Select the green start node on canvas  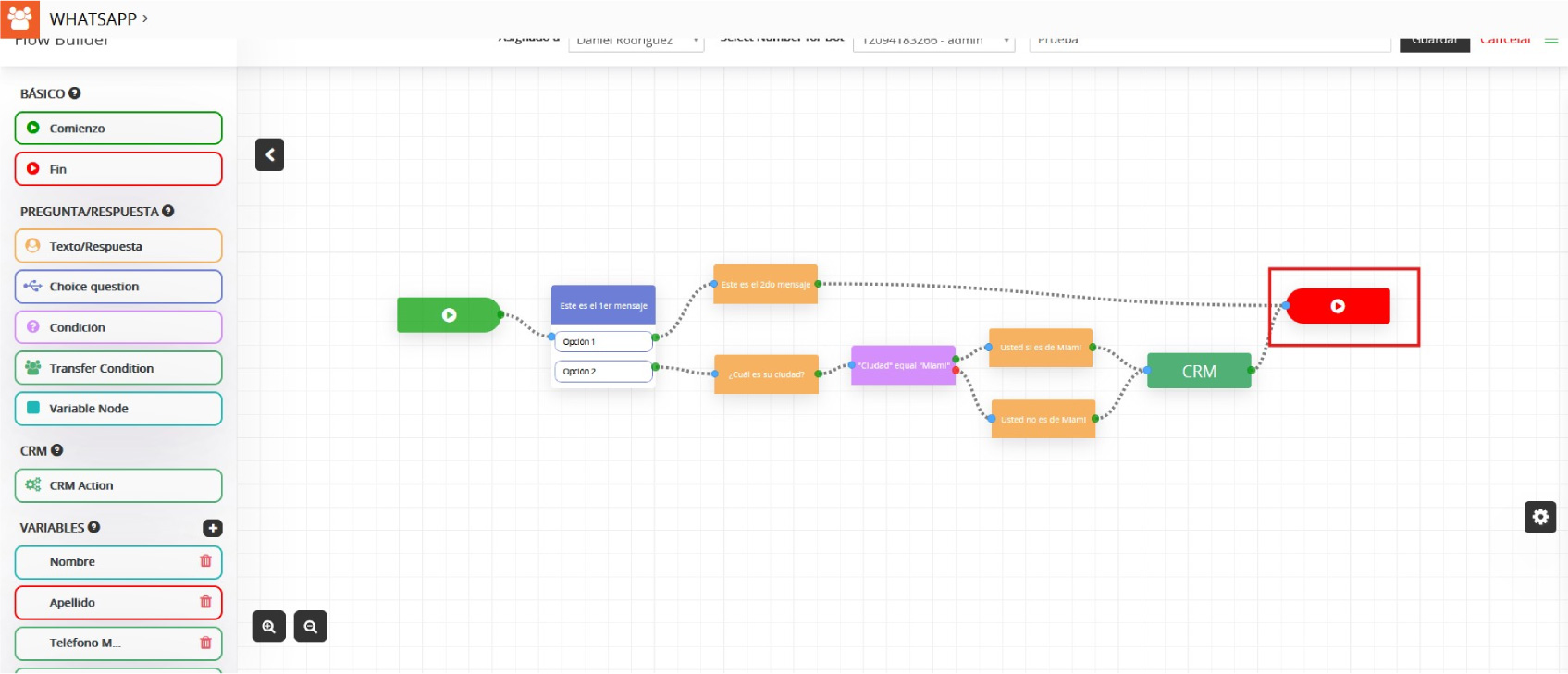click(449, 315)
